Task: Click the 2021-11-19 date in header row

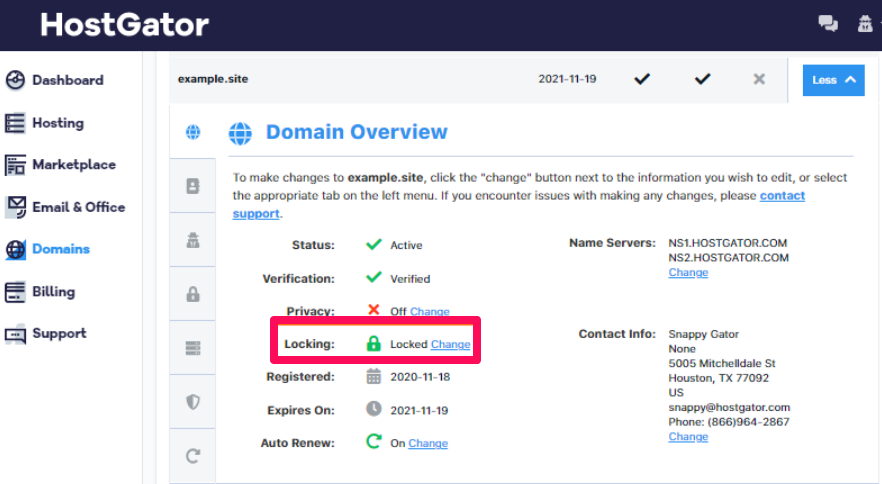Action: (x=567, y=79)
